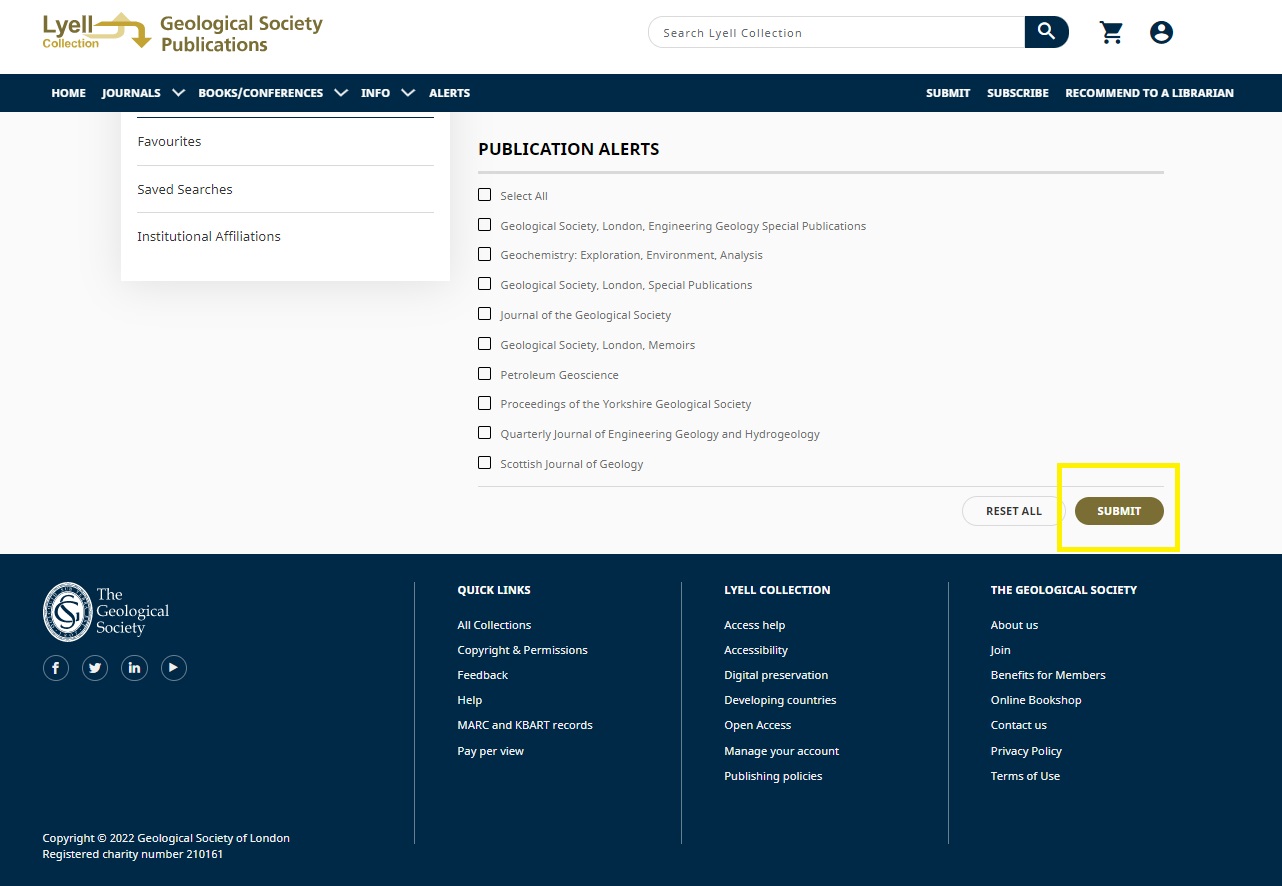Image resolution: width=1282 pixels, height=886 pixels.
Task: Open the LinkedIn icon in footer
Action: click(x=134, y=668)
